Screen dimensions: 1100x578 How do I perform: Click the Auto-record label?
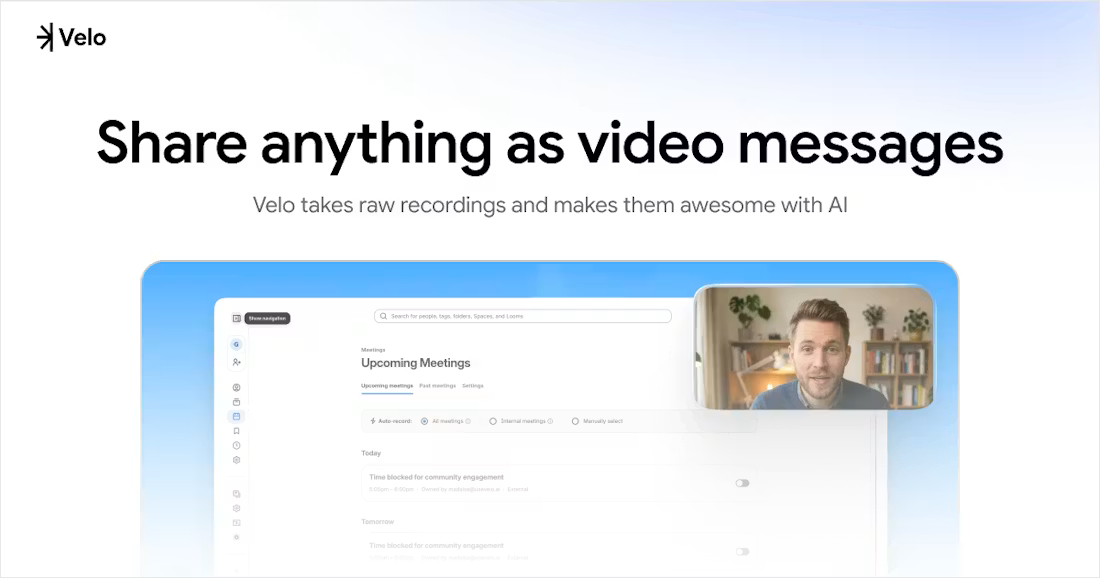pos(395,422)
